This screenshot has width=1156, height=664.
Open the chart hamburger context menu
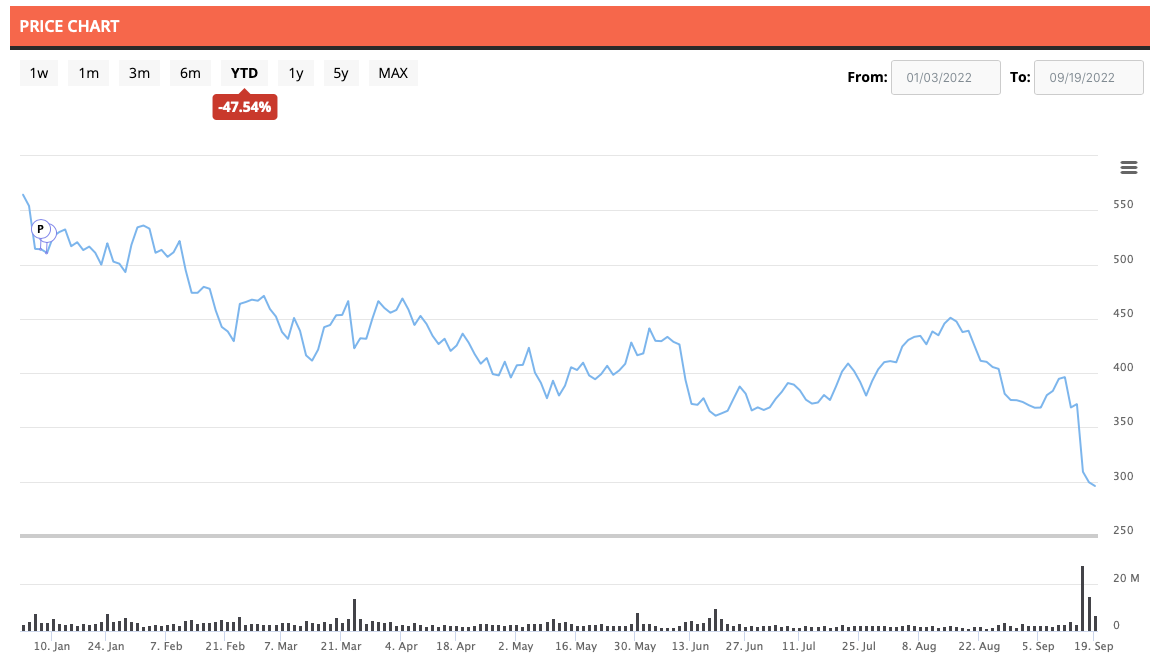tap(1129, 167)
